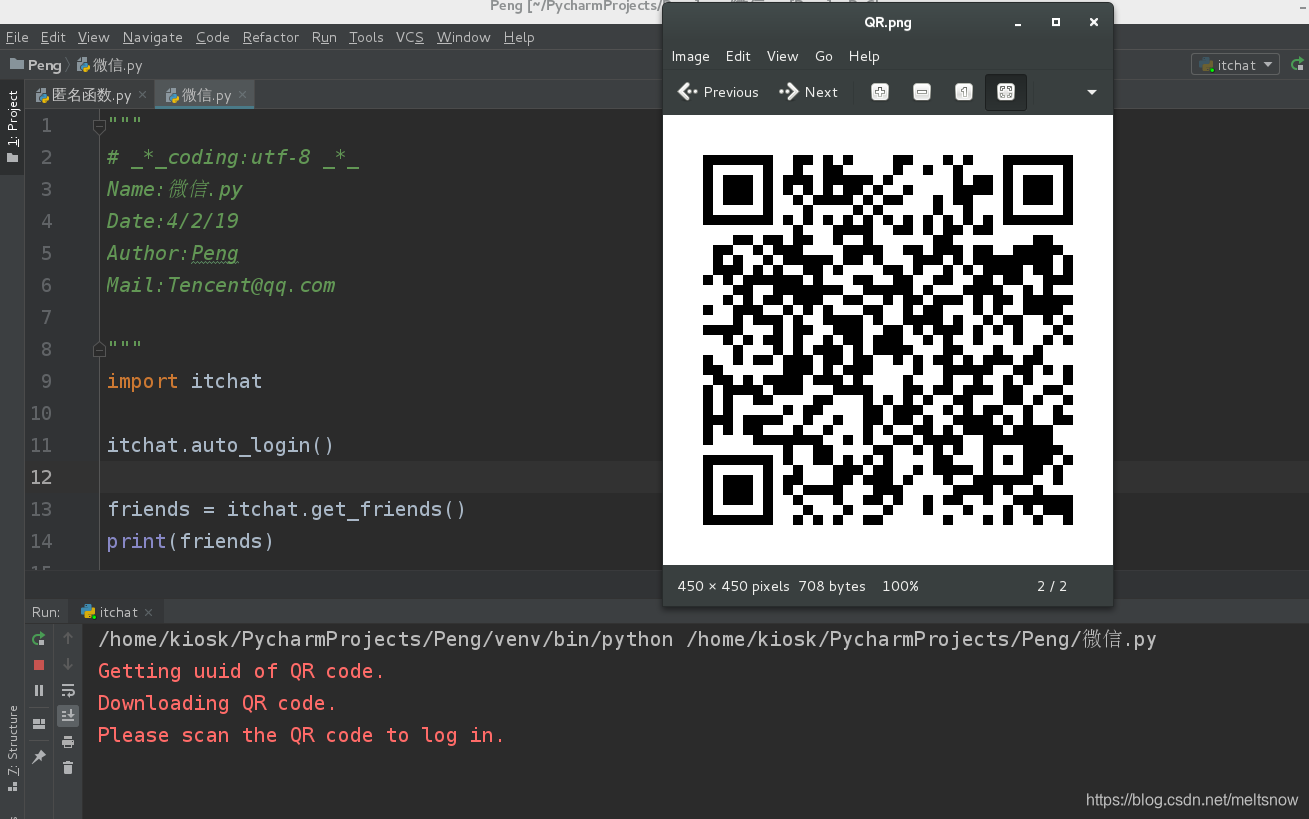Click 'itchat.auto_login()' code line
The height and width of the screenshot is (819, 1309).
pyautogui.click(x=220, y=445)
